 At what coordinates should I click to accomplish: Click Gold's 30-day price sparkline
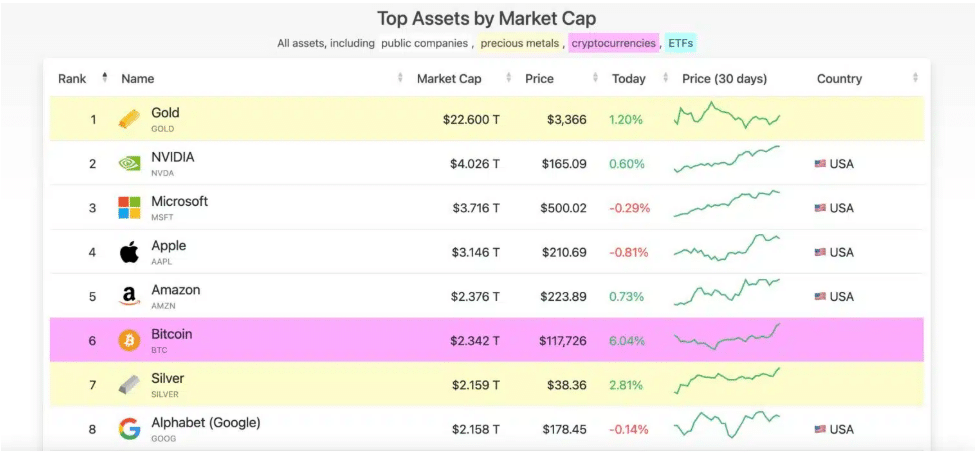coord(727,115)
